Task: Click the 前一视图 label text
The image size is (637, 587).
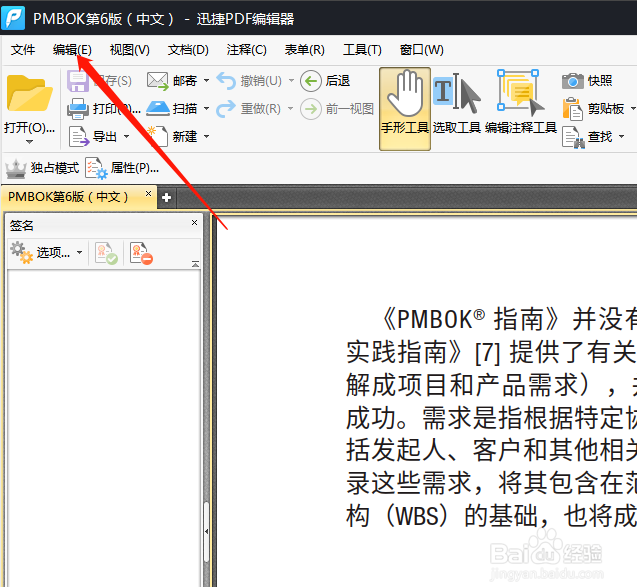Action: [350, 109]
